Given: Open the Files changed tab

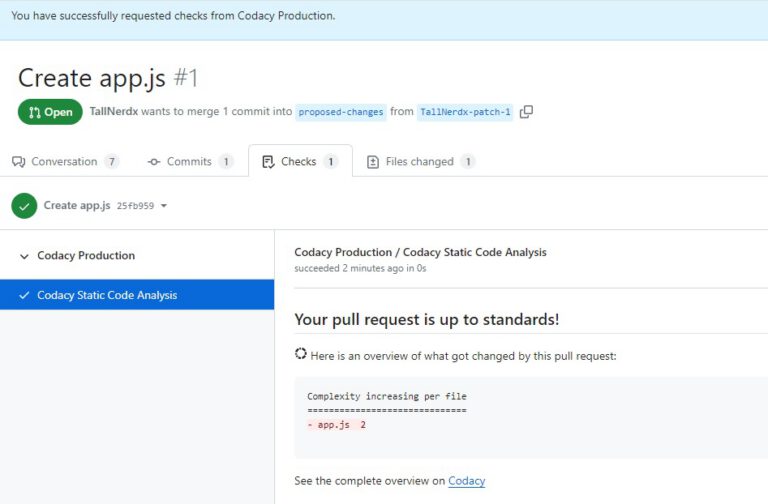Looking at the screenshot, I should (420, 162).
